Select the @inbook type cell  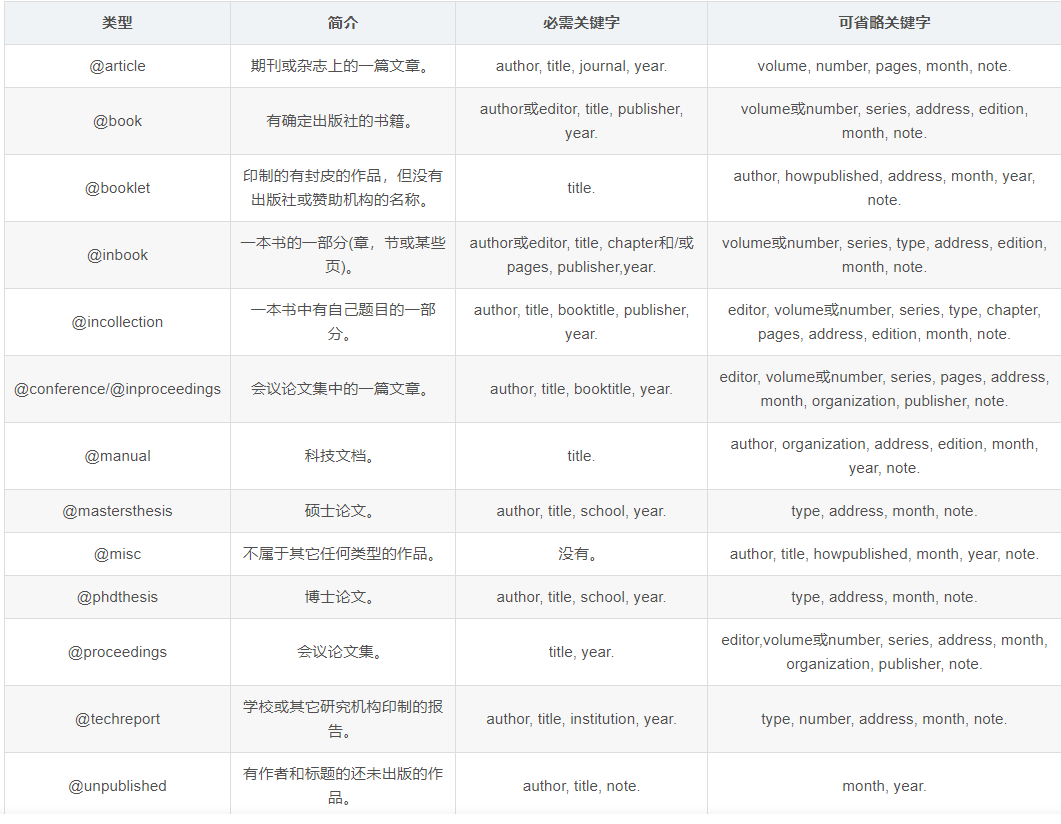[x=117, y=255]
